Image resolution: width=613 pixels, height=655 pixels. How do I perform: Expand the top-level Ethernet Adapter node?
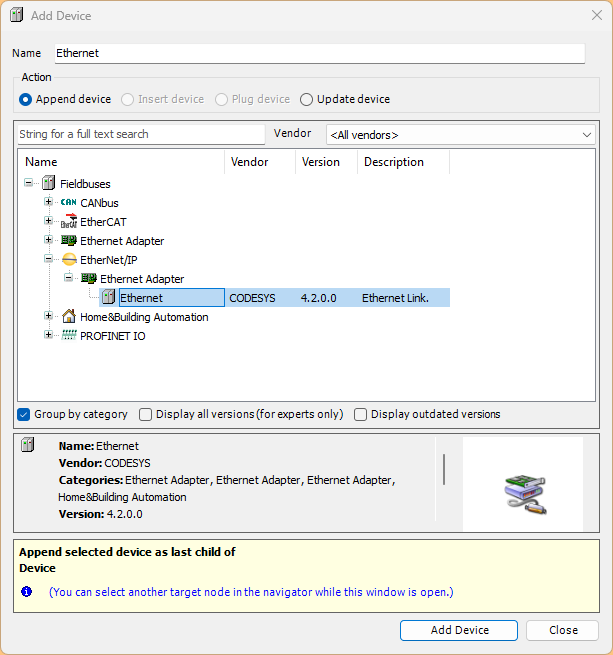click(x=48, y=240)
